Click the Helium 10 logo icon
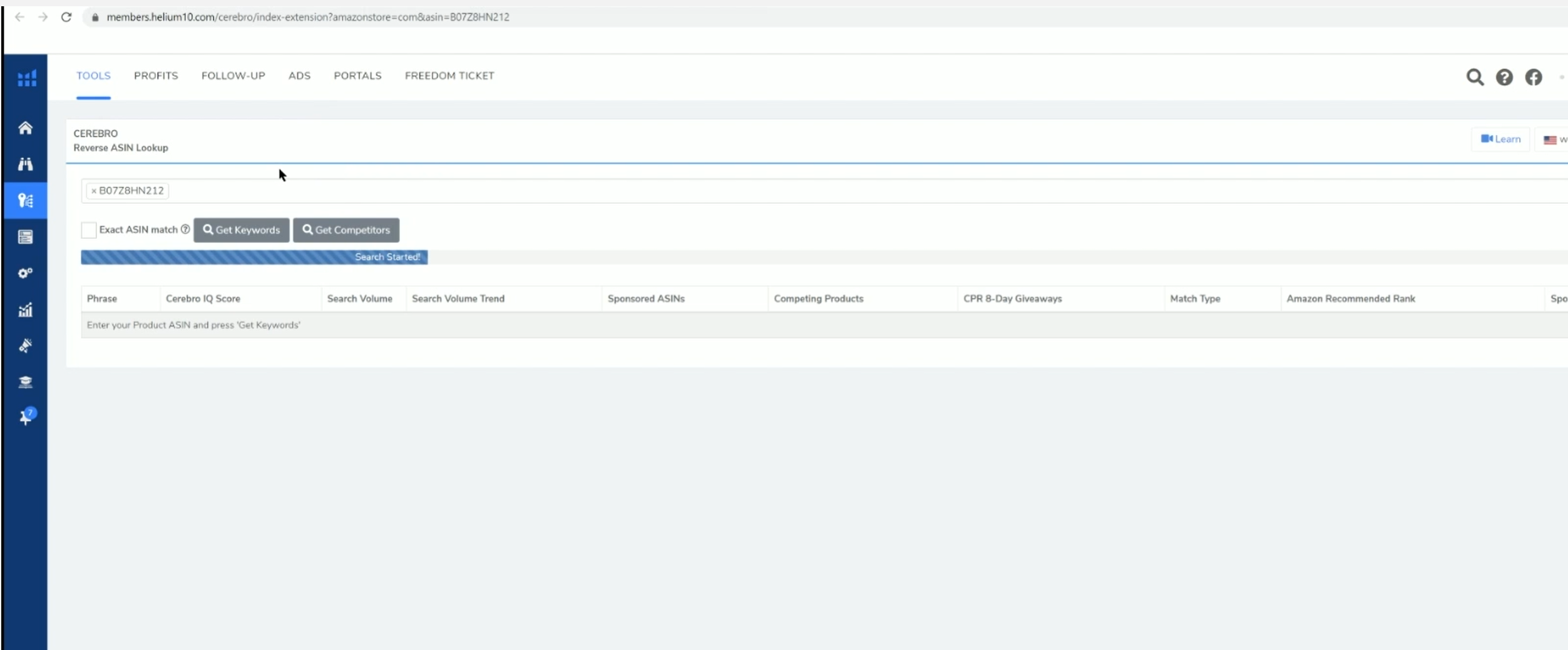The height and width of the screenshot is (650, 1568). tap(26, 78)
